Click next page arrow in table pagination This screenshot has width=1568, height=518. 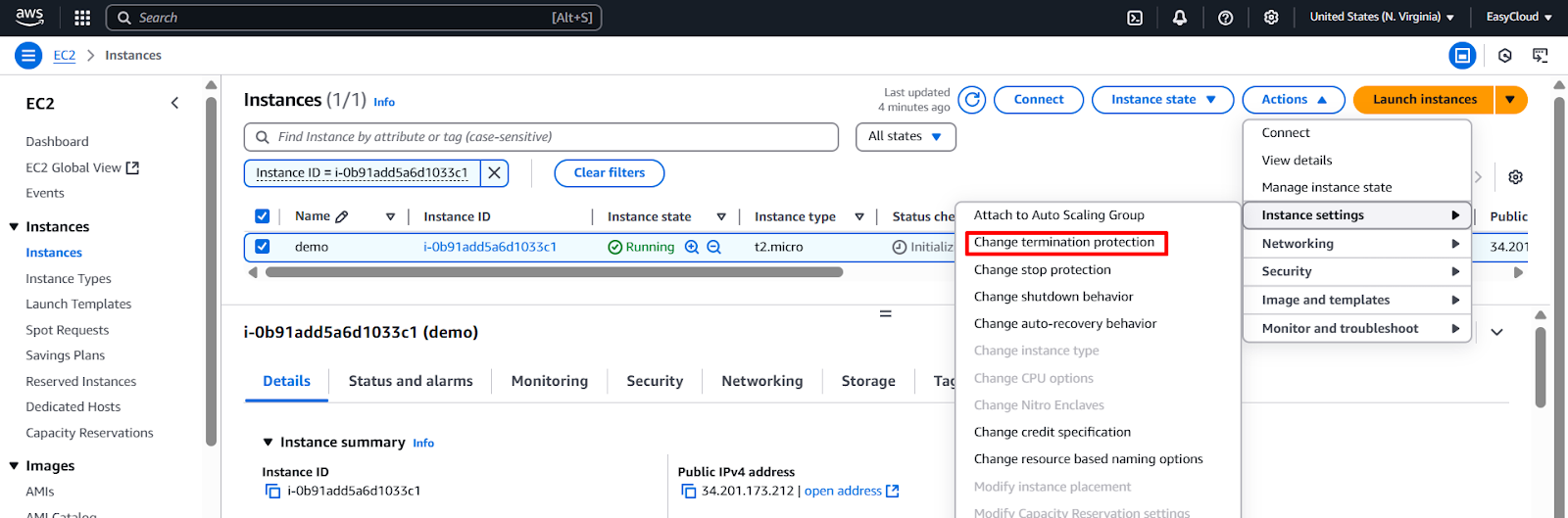tap(1479, 177)
